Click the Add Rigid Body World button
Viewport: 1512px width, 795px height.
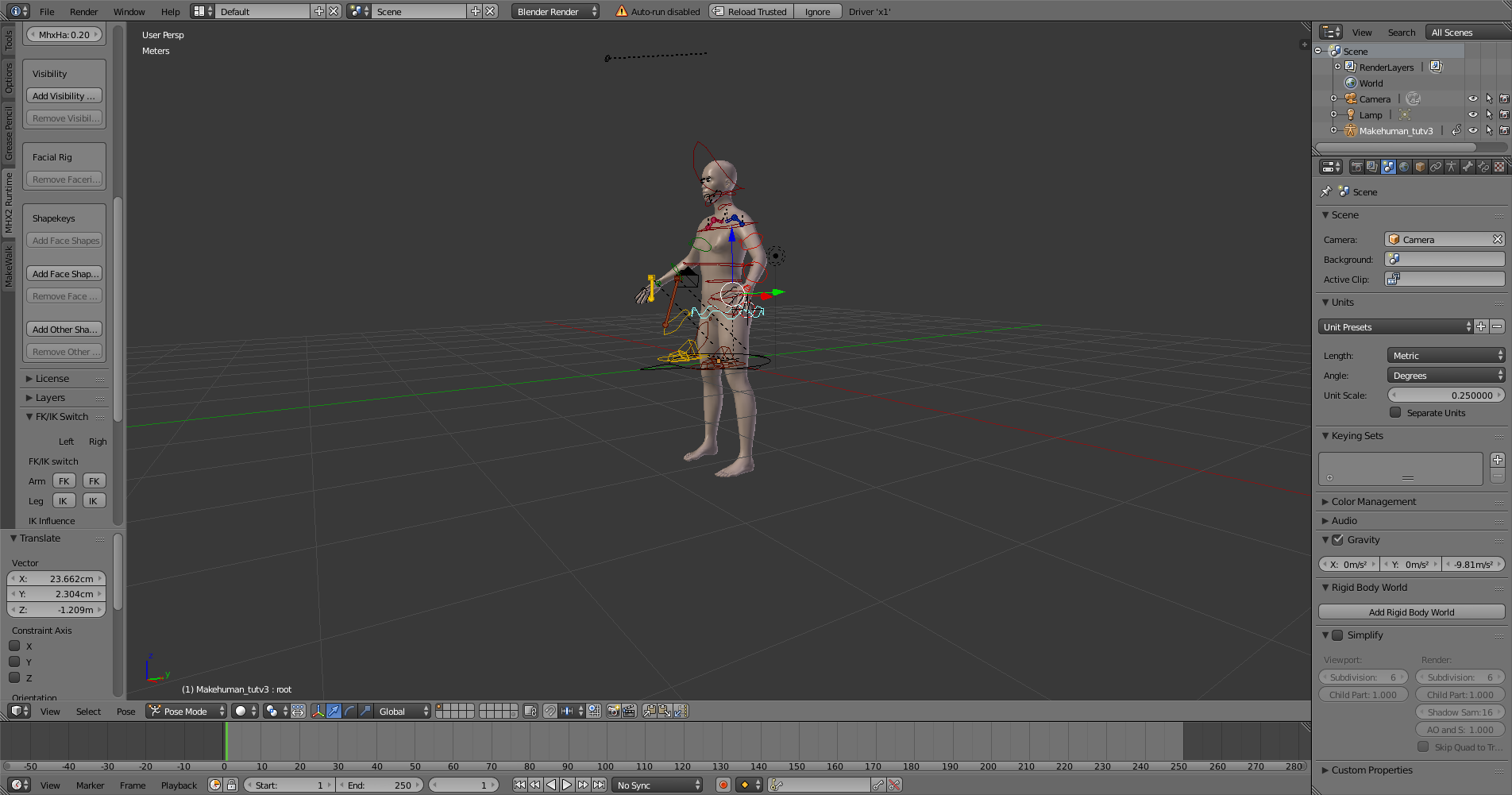pos(1412,612)
